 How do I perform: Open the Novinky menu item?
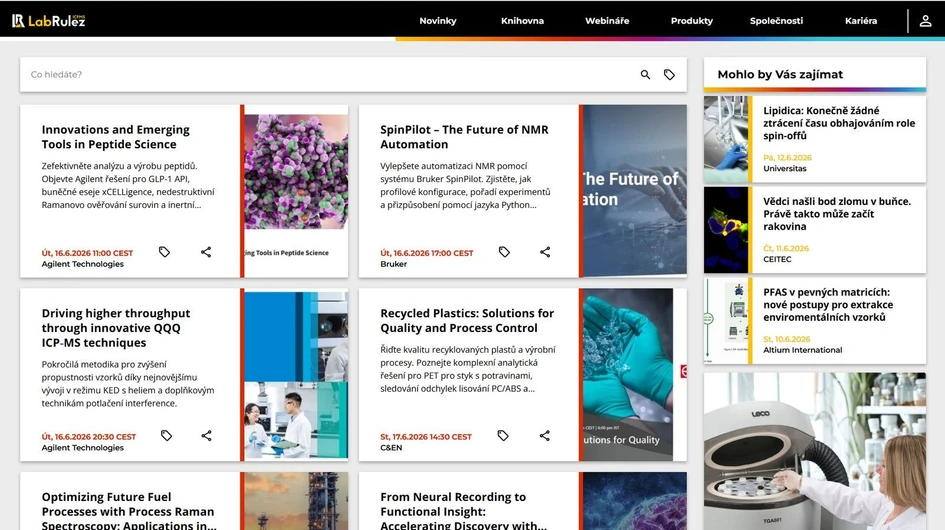438,21
